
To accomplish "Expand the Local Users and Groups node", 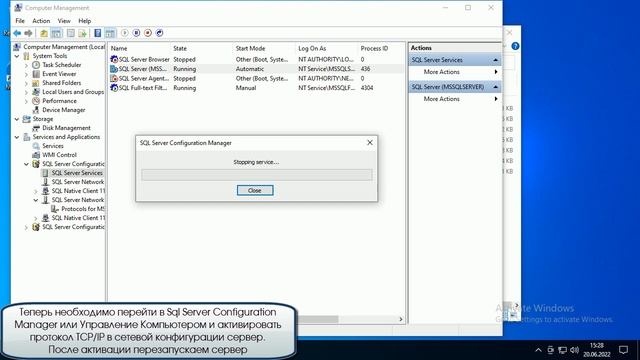I will point(26,92).
